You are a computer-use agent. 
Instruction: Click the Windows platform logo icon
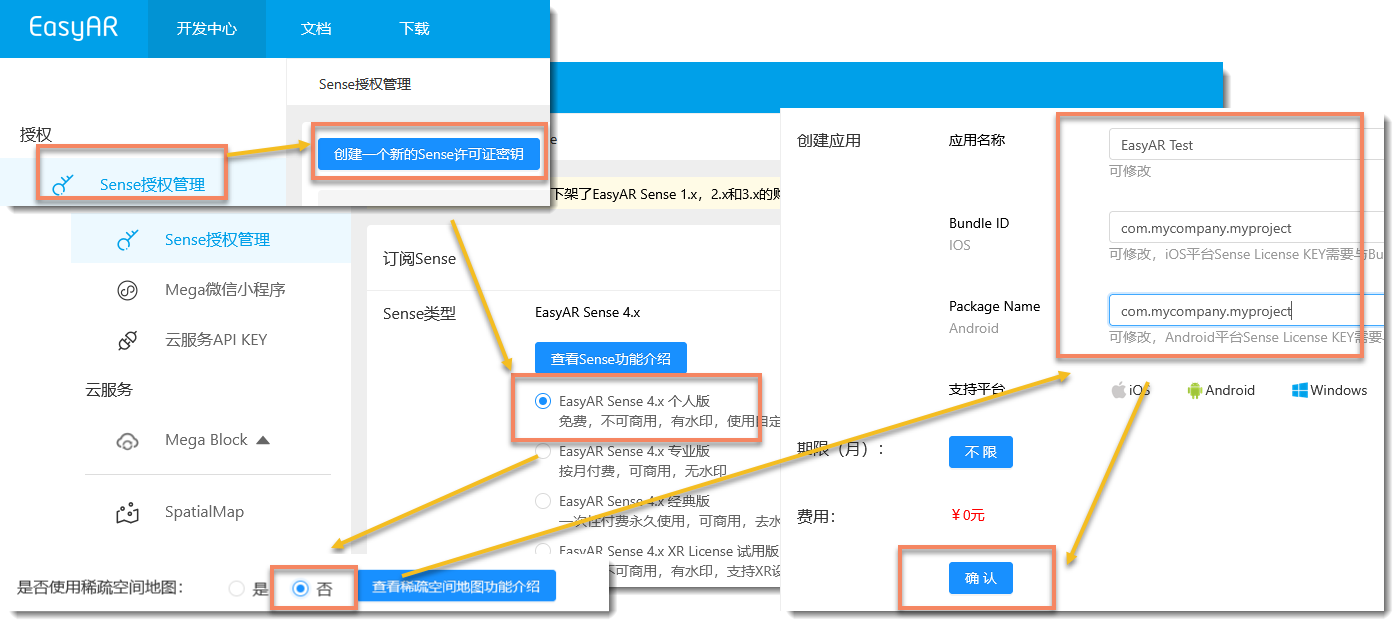[1300, 391]
